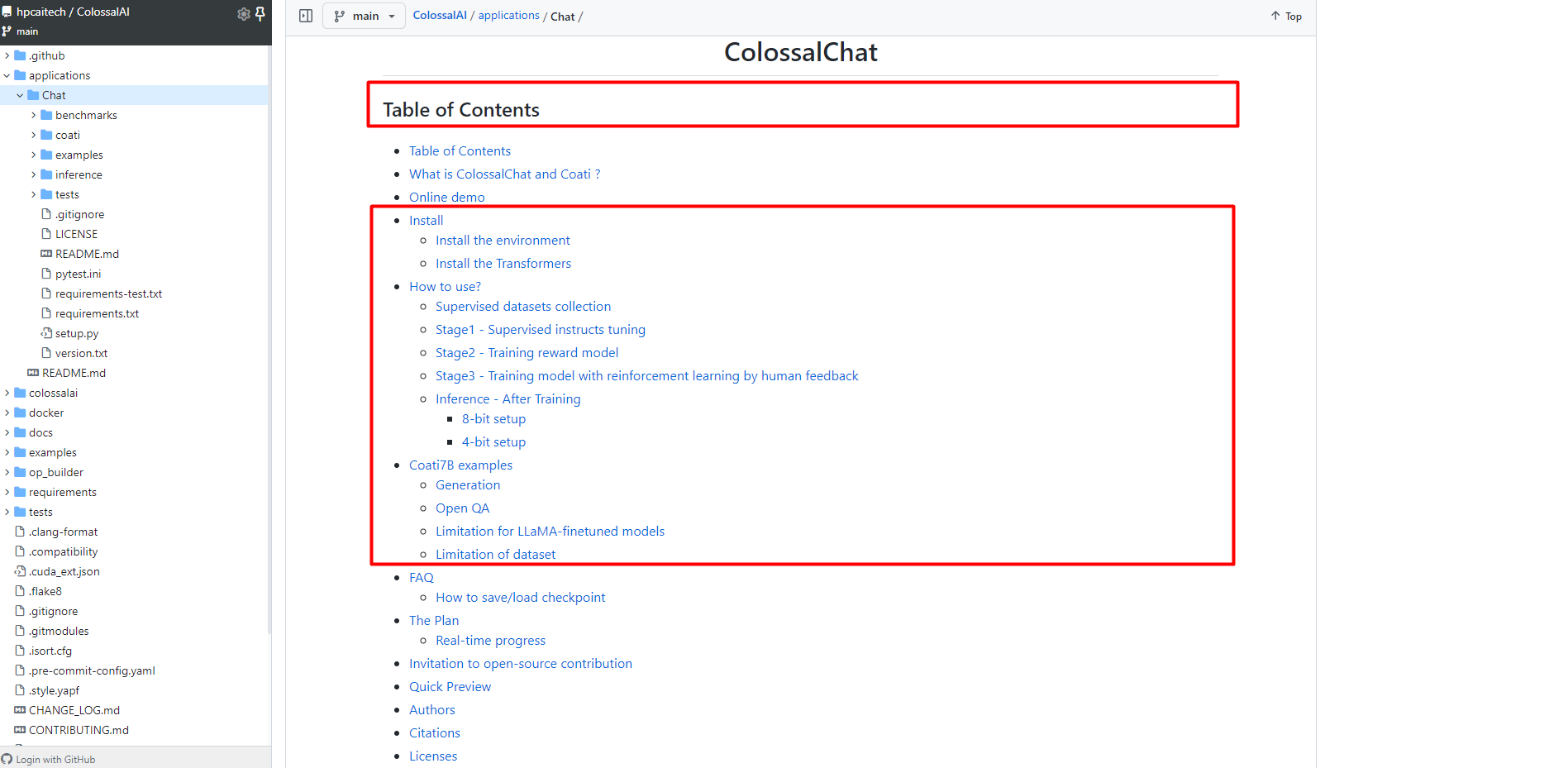Screen dimensions: 1568x768
Task: Collapse the applications folder chevron
Action: 7,75
